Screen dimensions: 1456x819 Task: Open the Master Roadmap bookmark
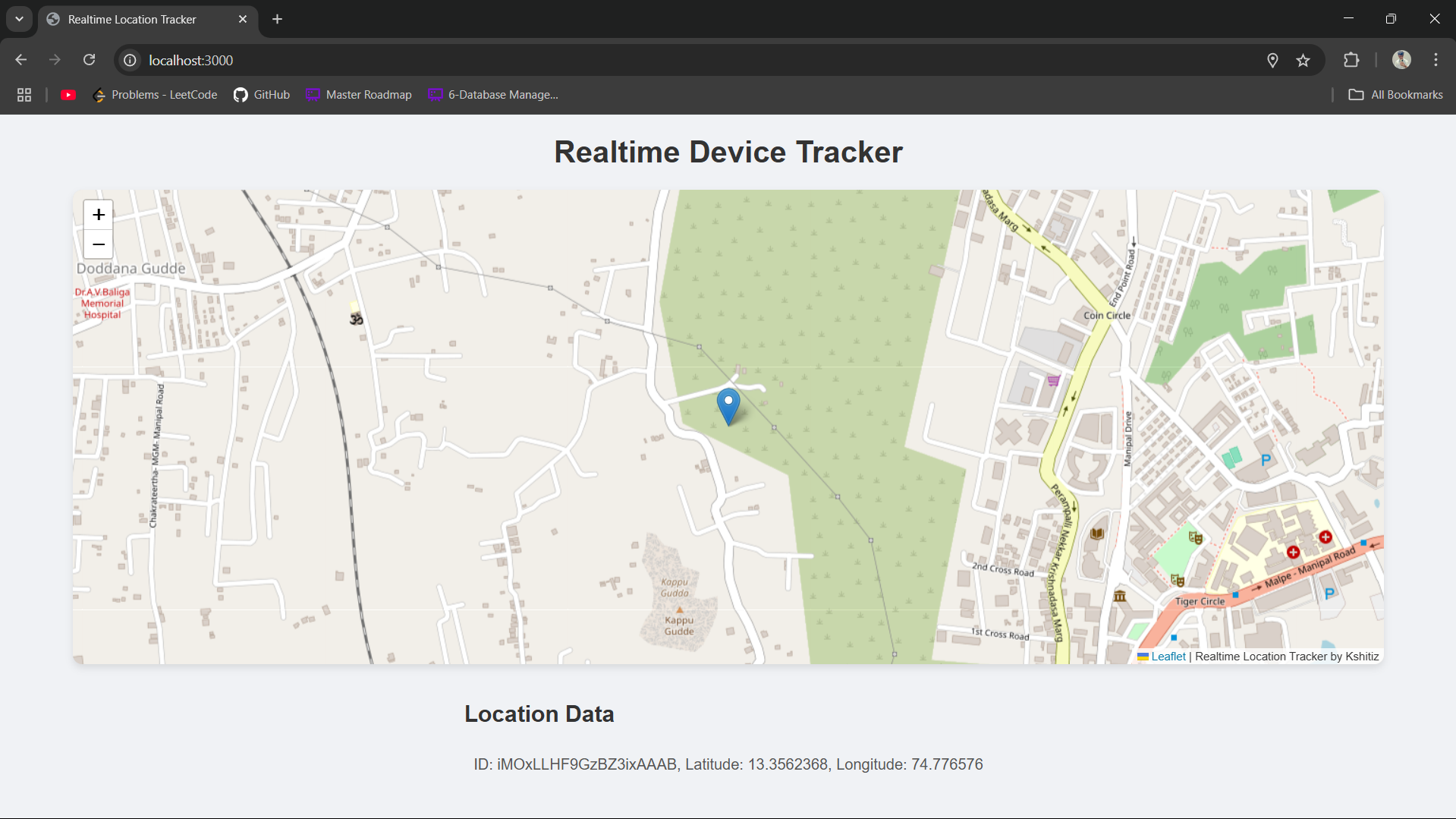pyautogui.click(x=359, y=95)
